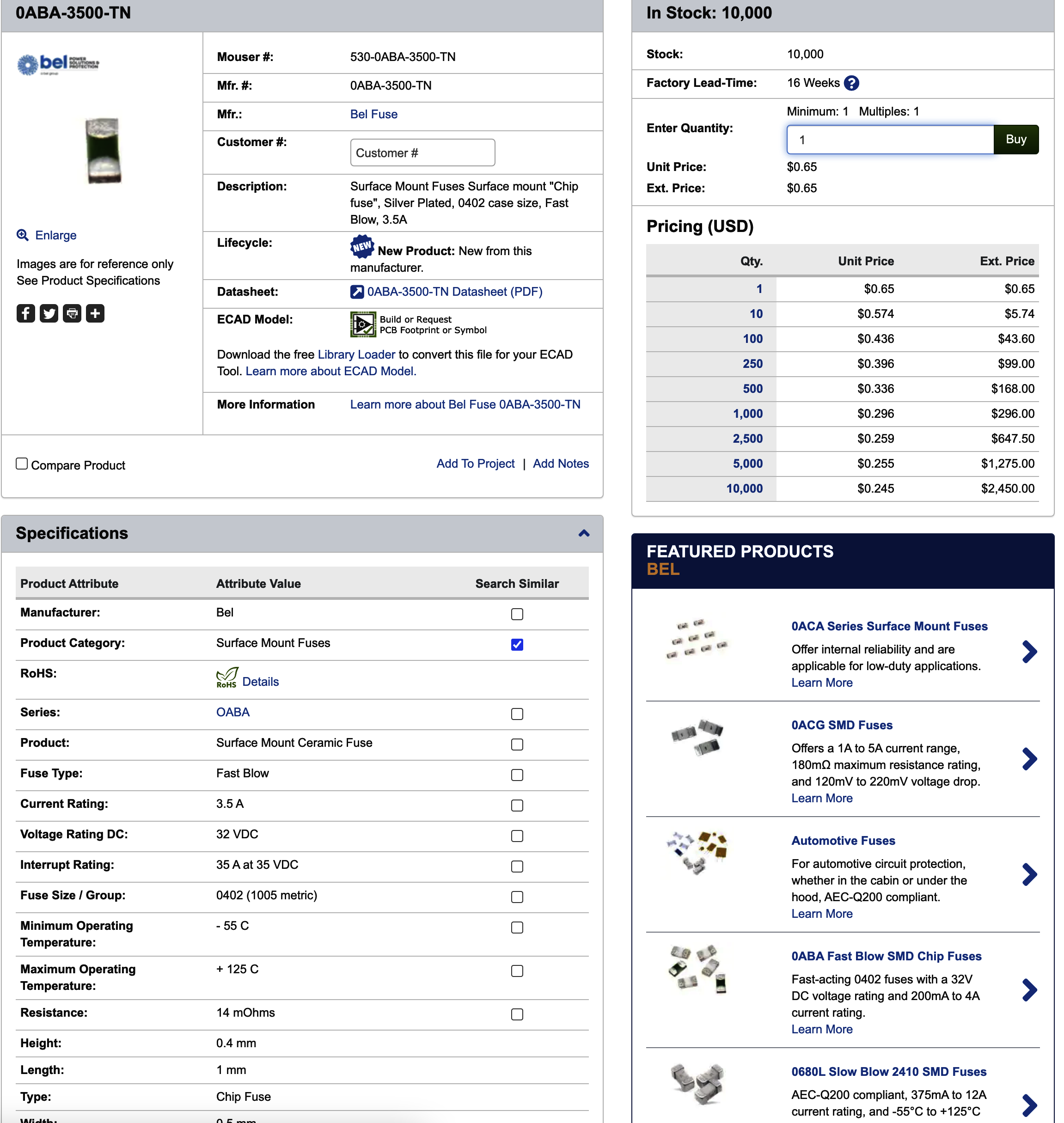Share product on Twitter icon
This screenshot has height=1123, width=1064.
click(49, 313)
